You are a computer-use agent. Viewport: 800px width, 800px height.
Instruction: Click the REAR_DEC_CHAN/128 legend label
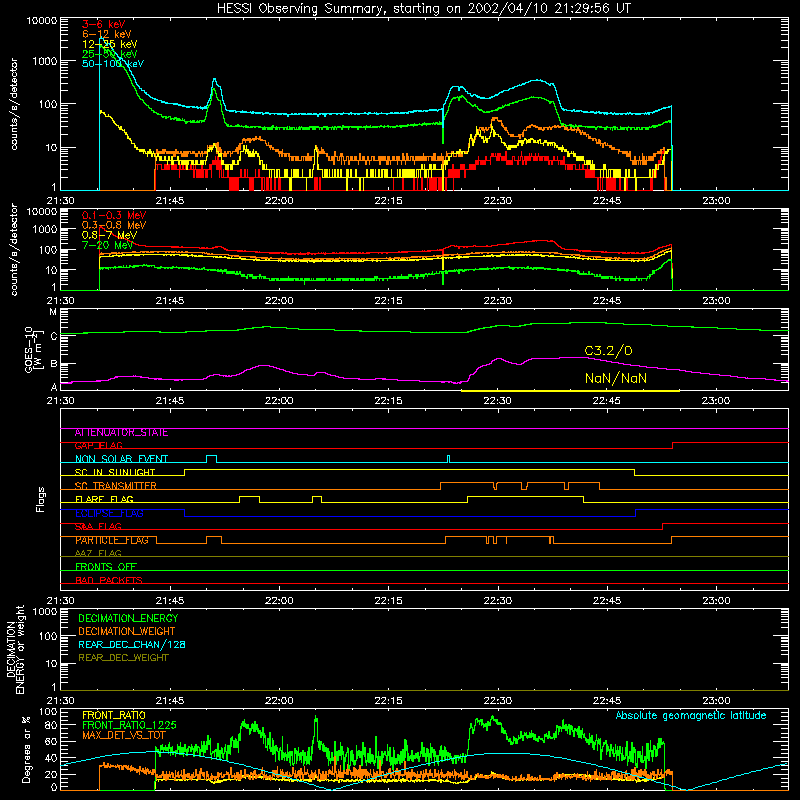click(132, 645)
